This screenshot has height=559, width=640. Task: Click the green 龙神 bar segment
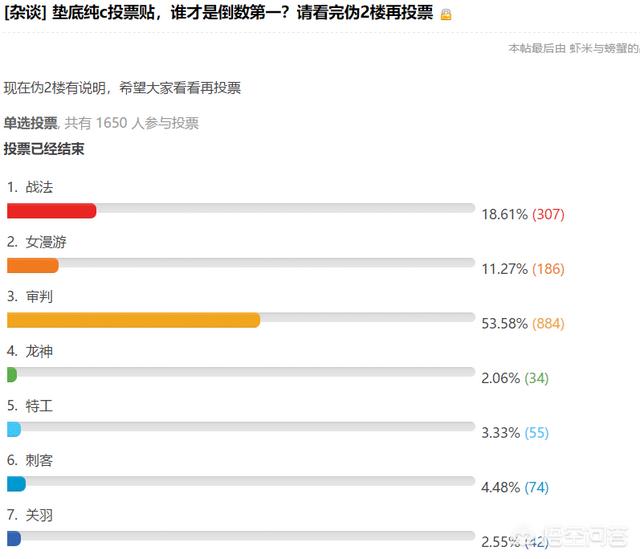tap(12, 375)
